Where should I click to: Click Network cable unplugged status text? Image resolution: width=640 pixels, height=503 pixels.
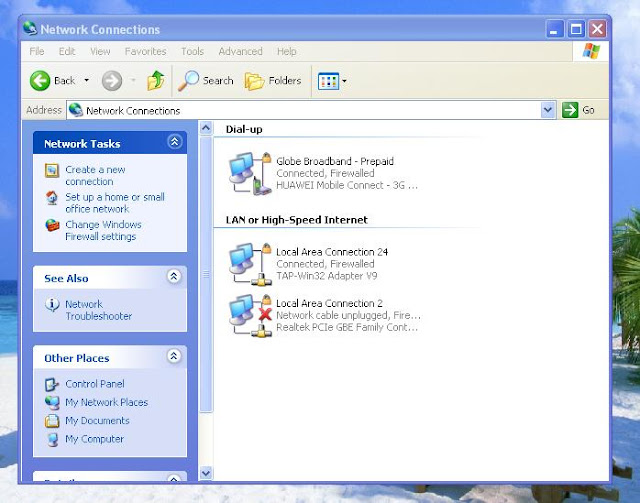coord(348,315)
